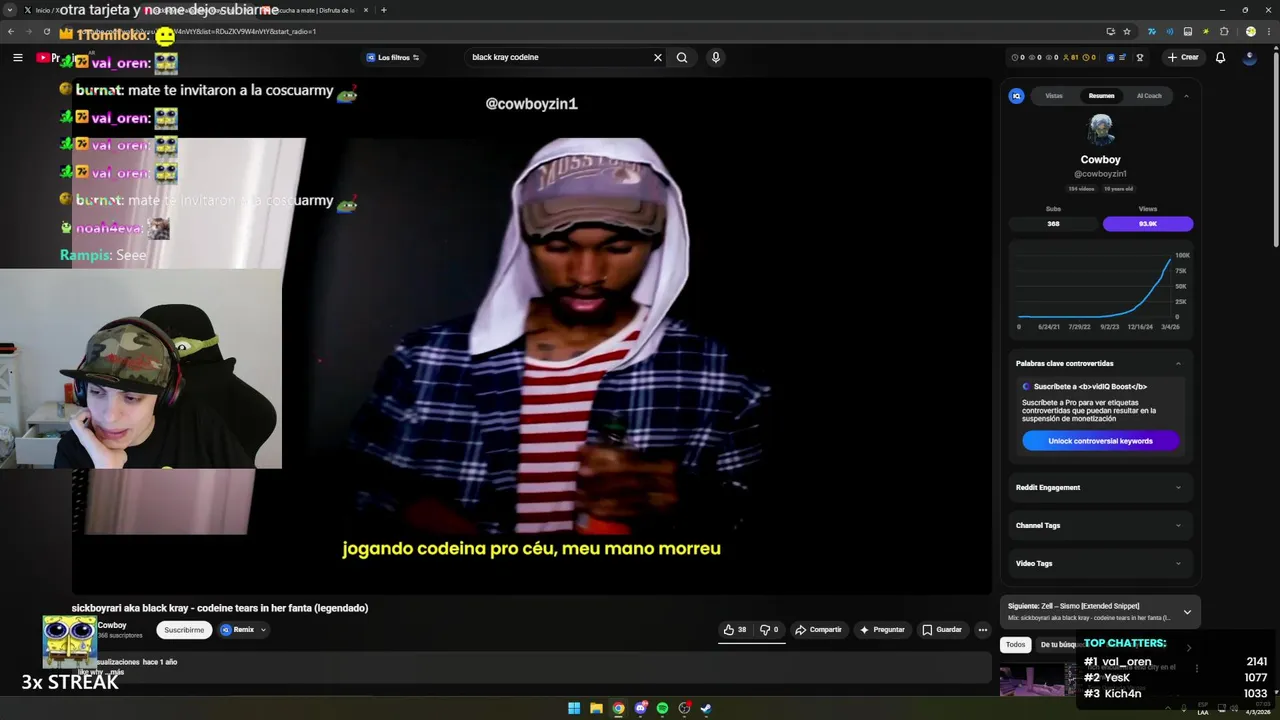Click the video title 'sickboyrari aka black kray'
The width and height of the screenshot is (1280, 720).
220,608
